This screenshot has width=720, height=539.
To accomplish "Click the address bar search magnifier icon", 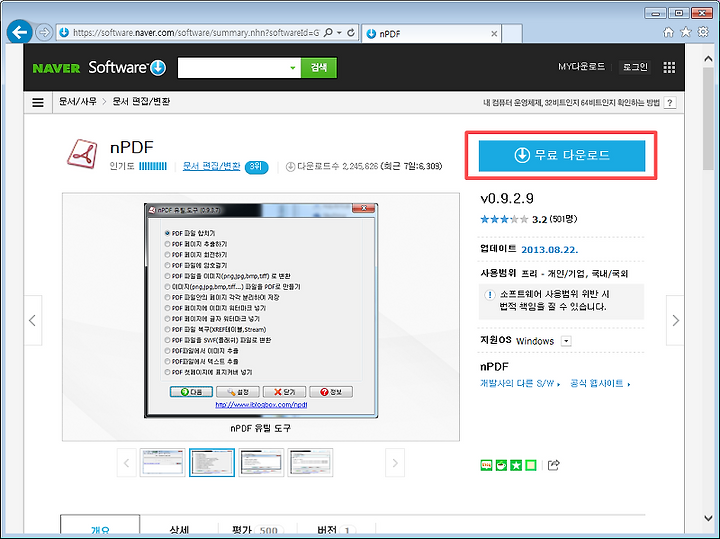I will coord(328,33).
